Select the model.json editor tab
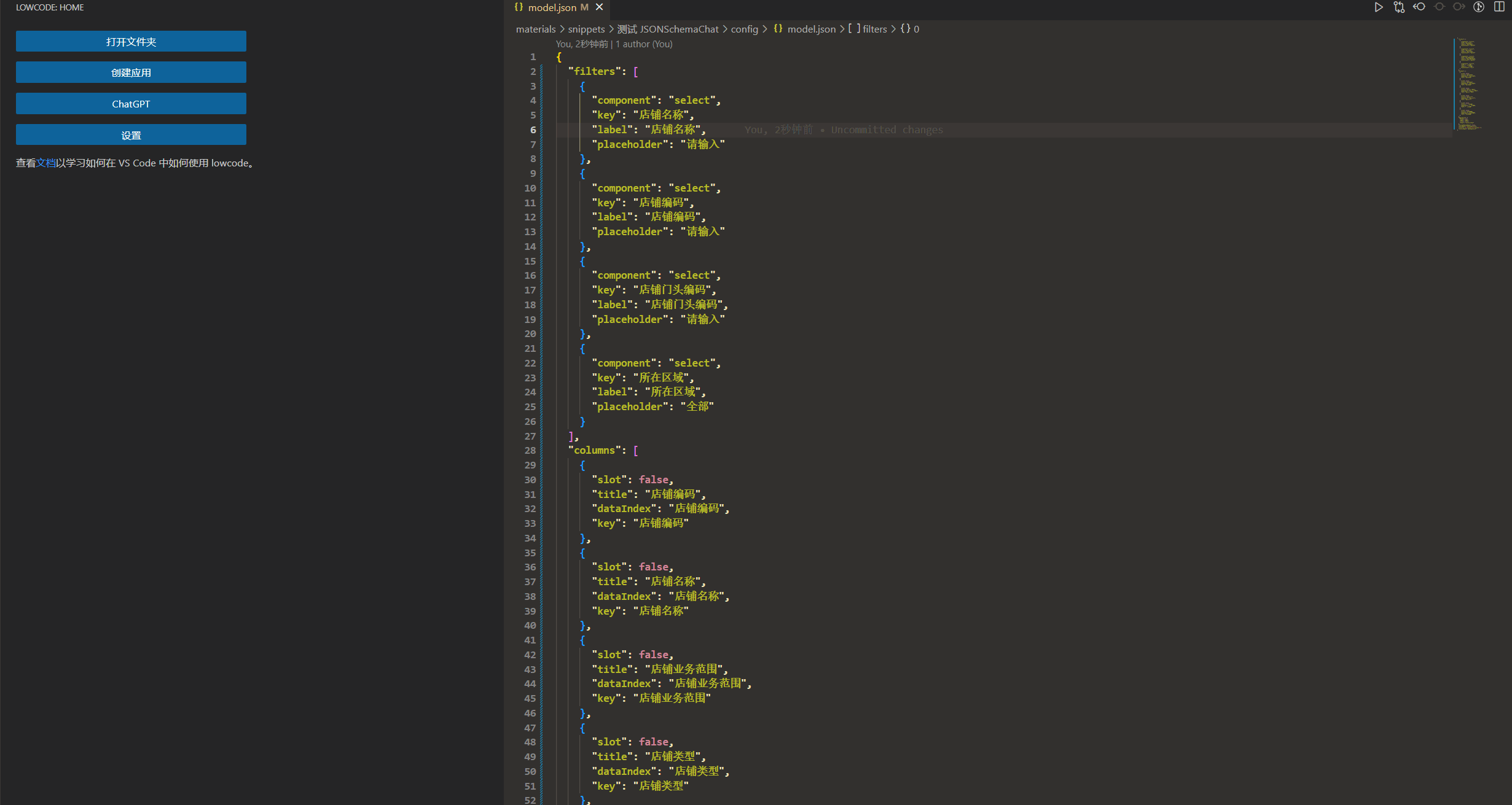The width and height of the screenshot is (1512, 805). pyautogui.click(x=552, y=7)
